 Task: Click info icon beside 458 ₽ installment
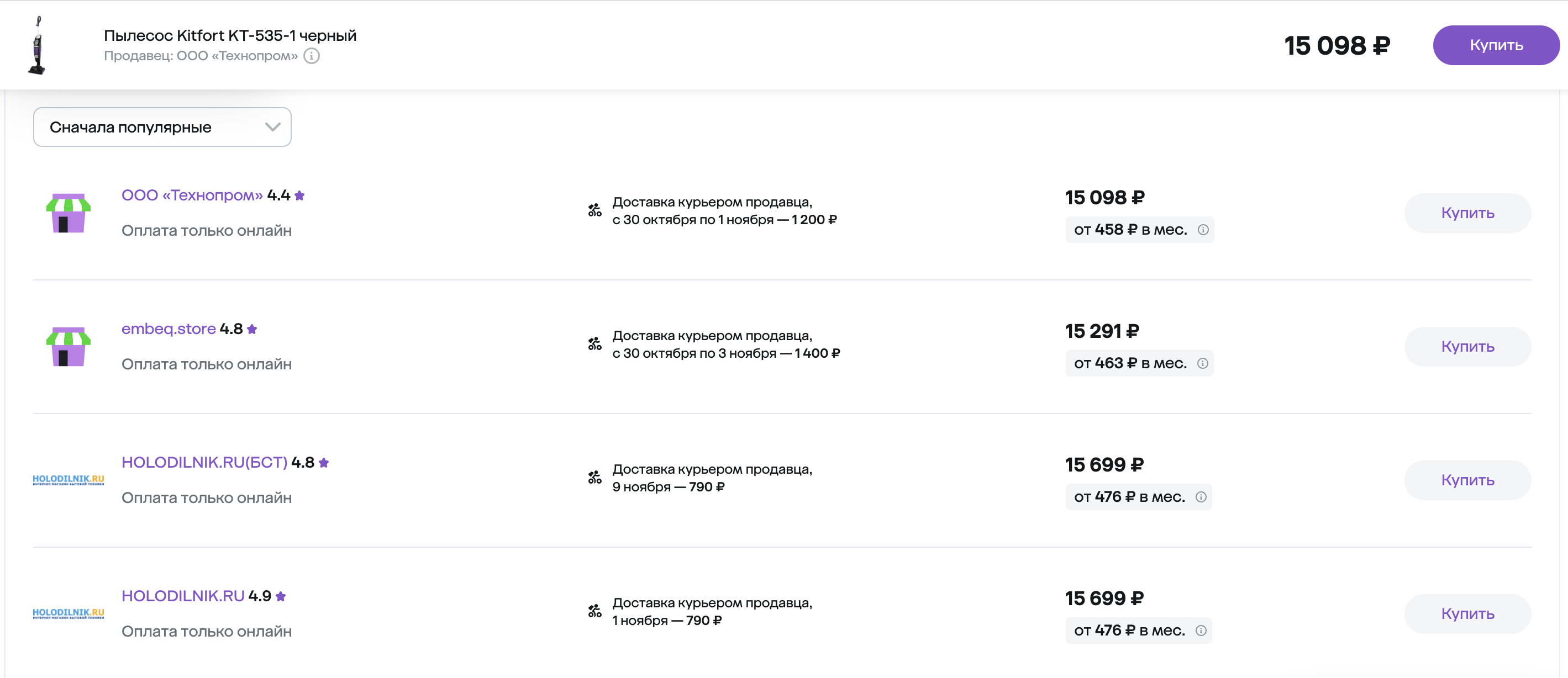point(1203,230)
